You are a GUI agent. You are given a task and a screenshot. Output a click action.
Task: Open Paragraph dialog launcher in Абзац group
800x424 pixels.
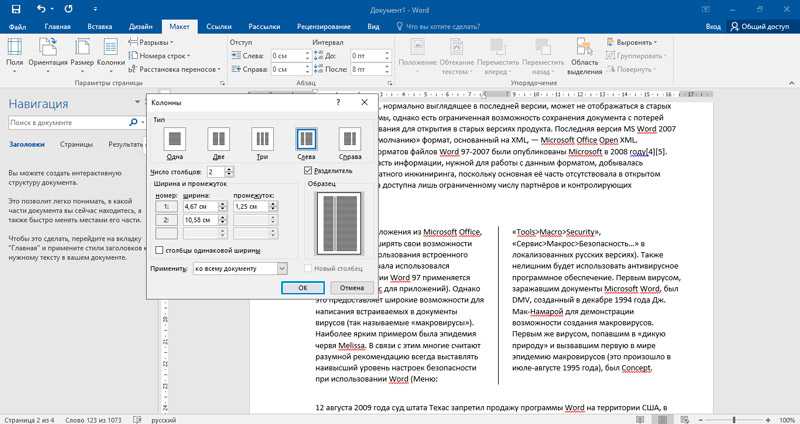click(389, 83)
